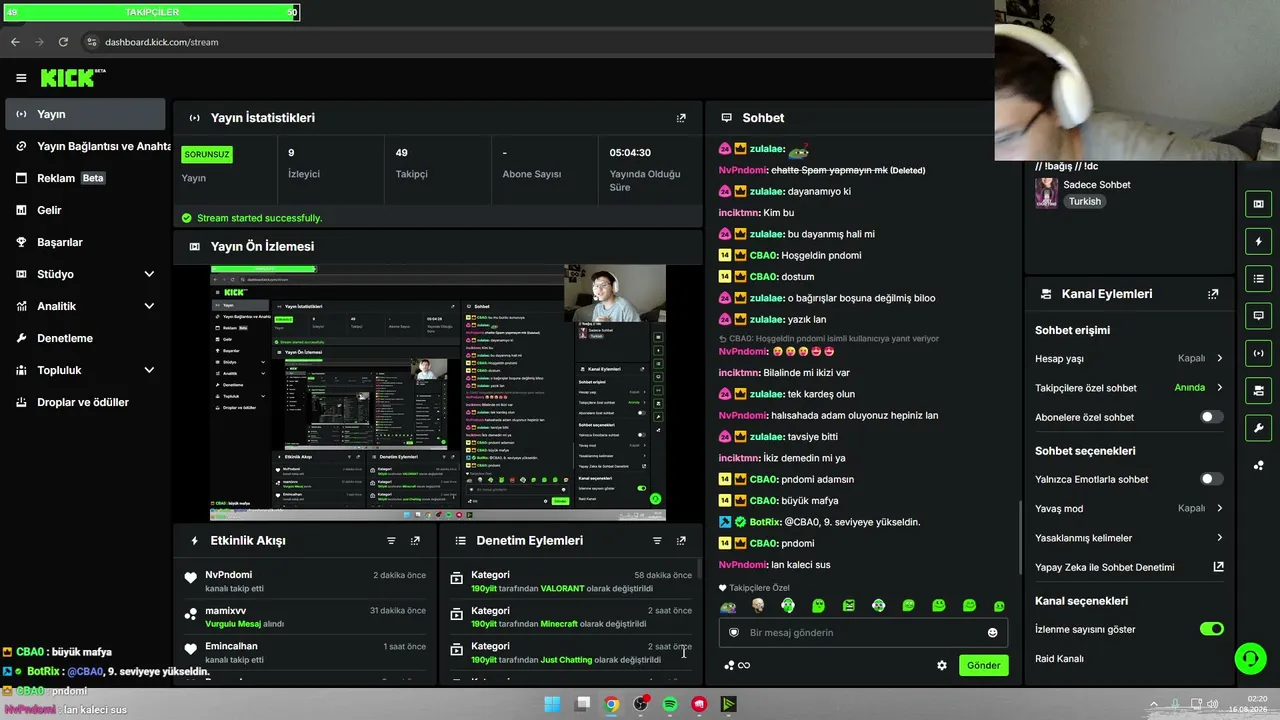Open the green headset support button
The image size is (1280, 720).
coord(1250,658)
